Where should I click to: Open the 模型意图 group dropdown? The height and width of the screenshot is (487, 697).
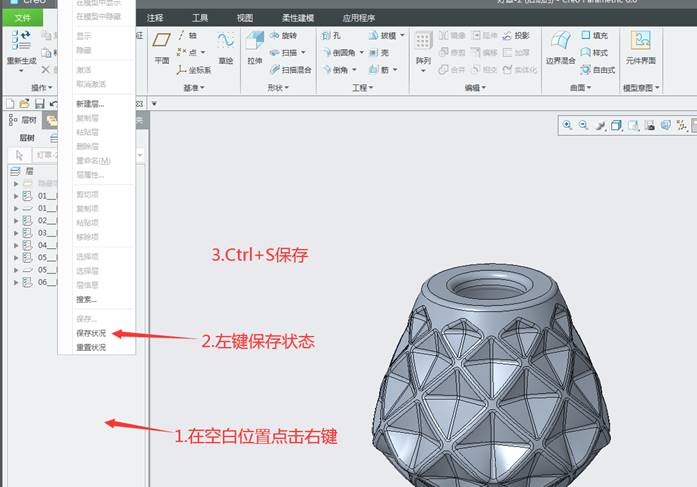click(x=641, y=88)
